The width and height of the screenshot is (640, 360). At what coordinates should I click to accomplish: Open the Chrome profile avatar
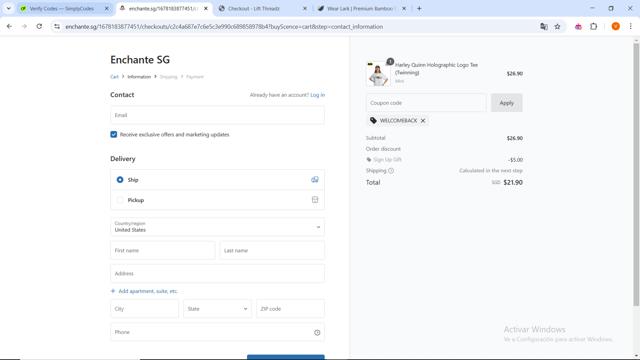coord(616,27)
